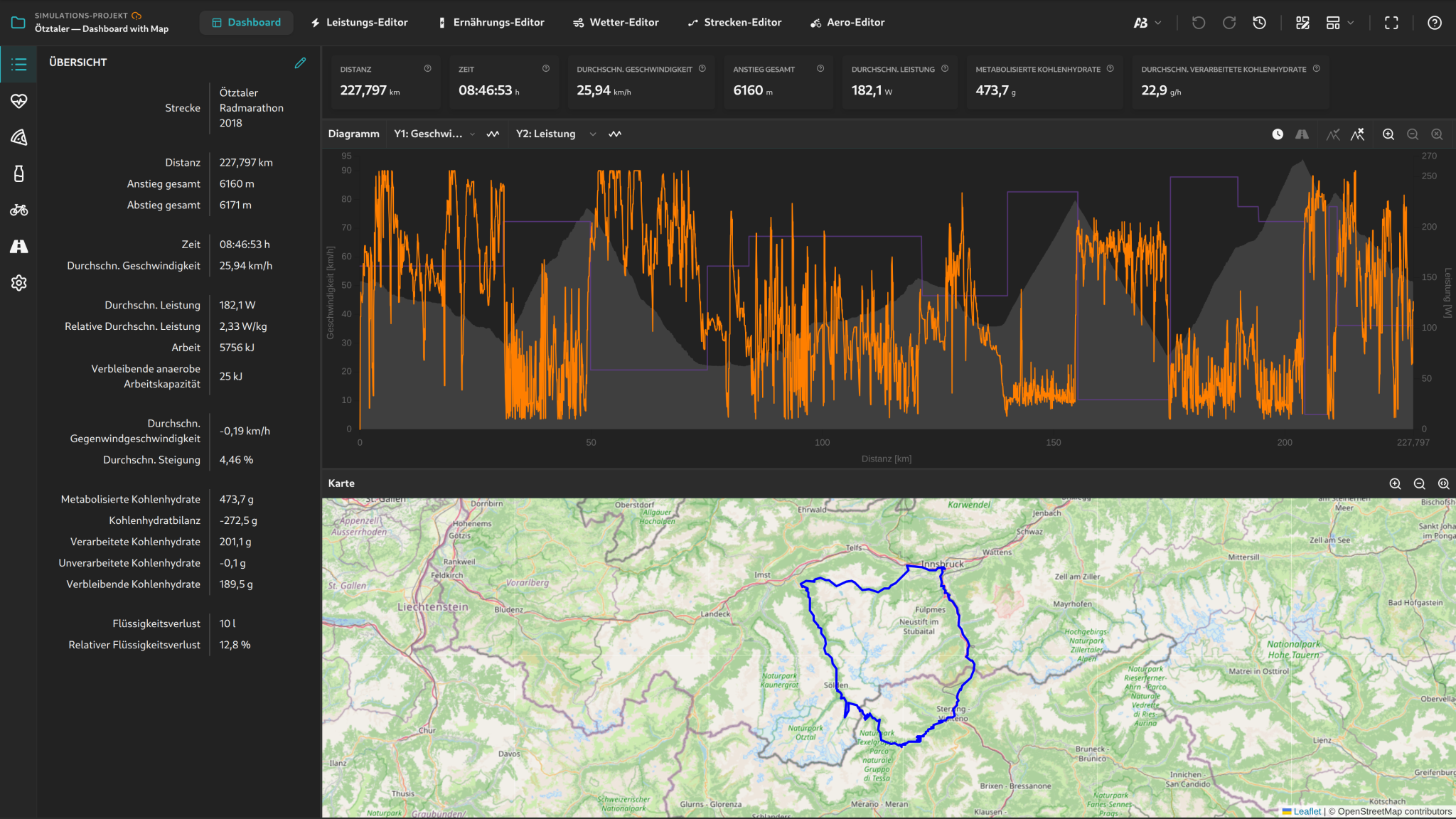Switch diagram x-axis to time mode
This screenshot has width=1456, height=819.
click(1278, 134)
